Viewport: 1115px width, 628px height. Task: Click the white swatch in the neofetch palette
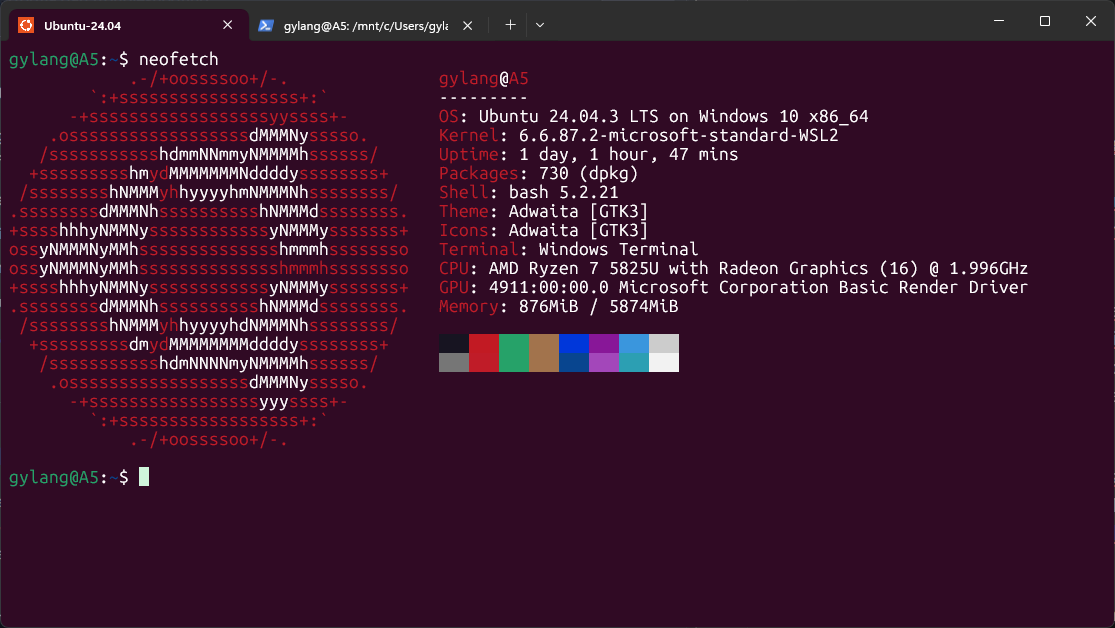coord(664,362)
